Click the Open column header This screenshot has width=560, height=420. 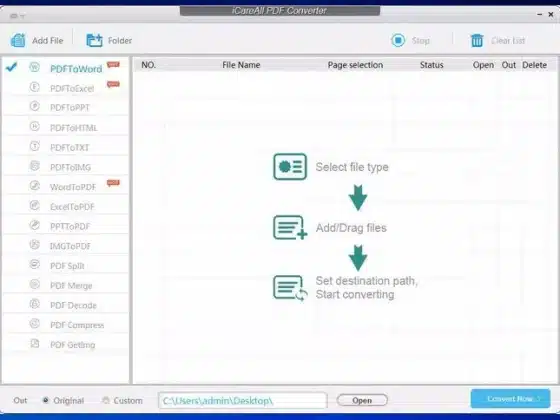[483, 65]
